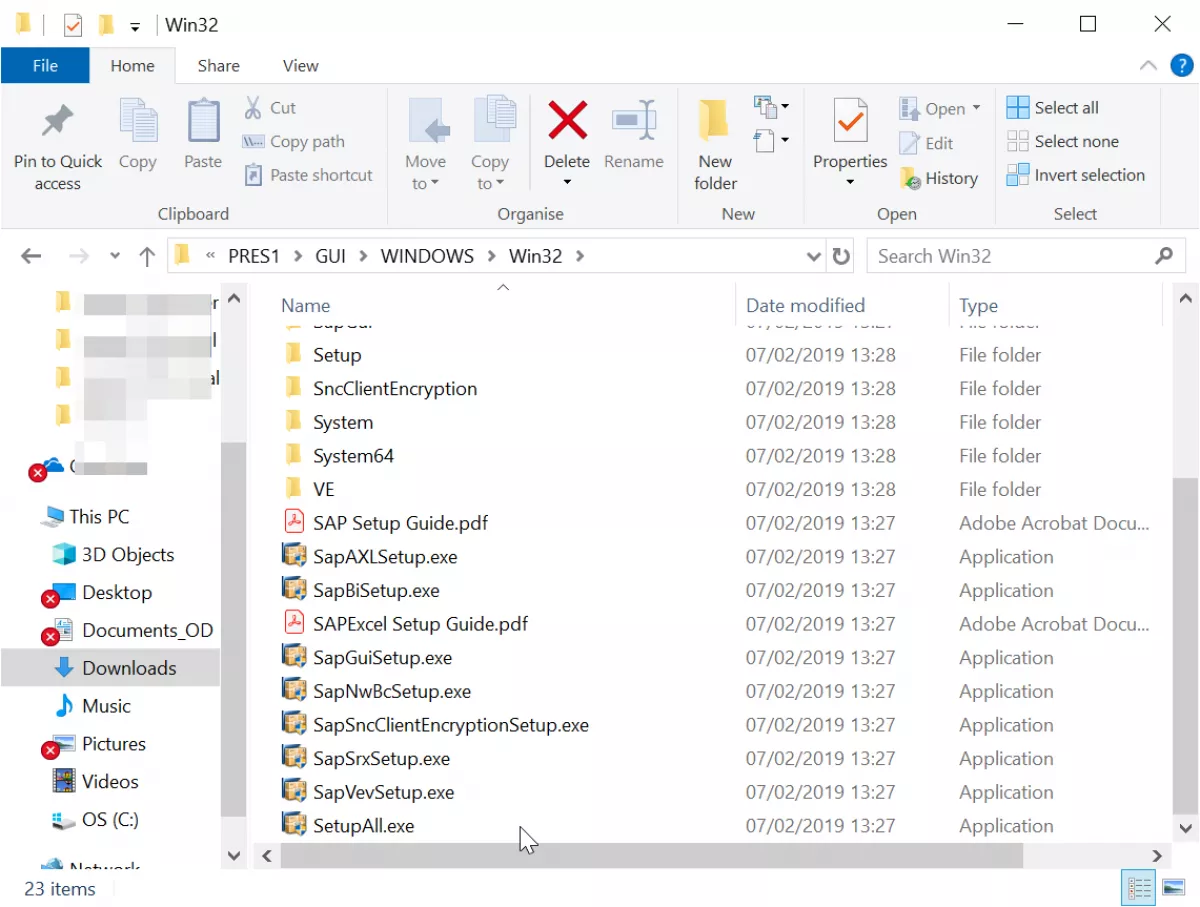Click Invert selection in ribbon
The image size is (1200, 907).
1075,175
